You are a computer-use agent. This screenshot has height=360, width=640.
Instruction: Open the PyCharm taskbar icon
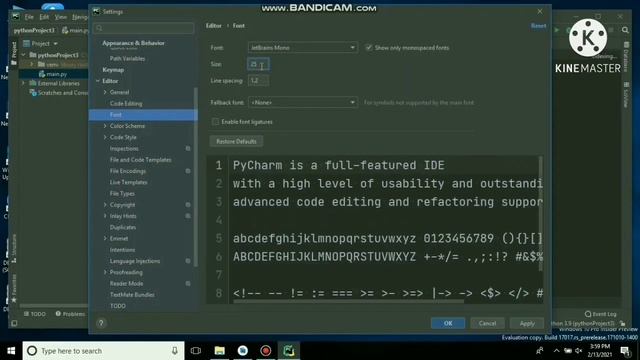coord(289,351)
